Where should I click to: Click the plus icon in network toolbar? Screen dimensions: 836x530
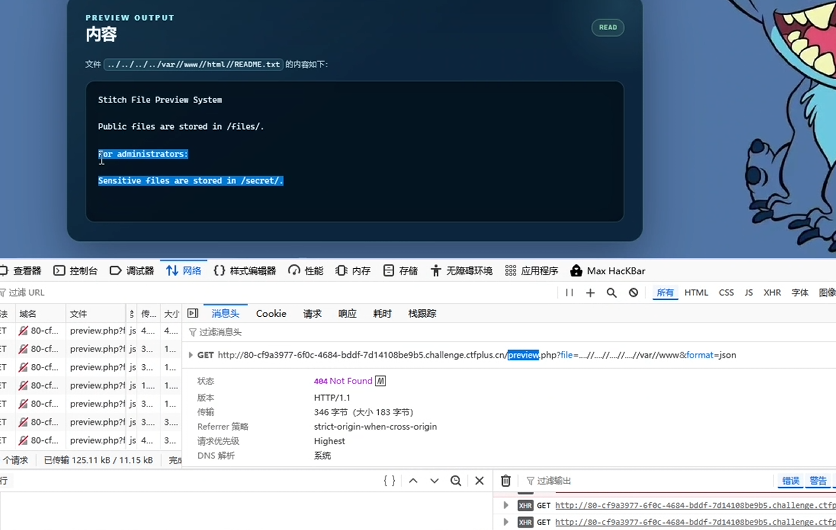pos(590,293)
